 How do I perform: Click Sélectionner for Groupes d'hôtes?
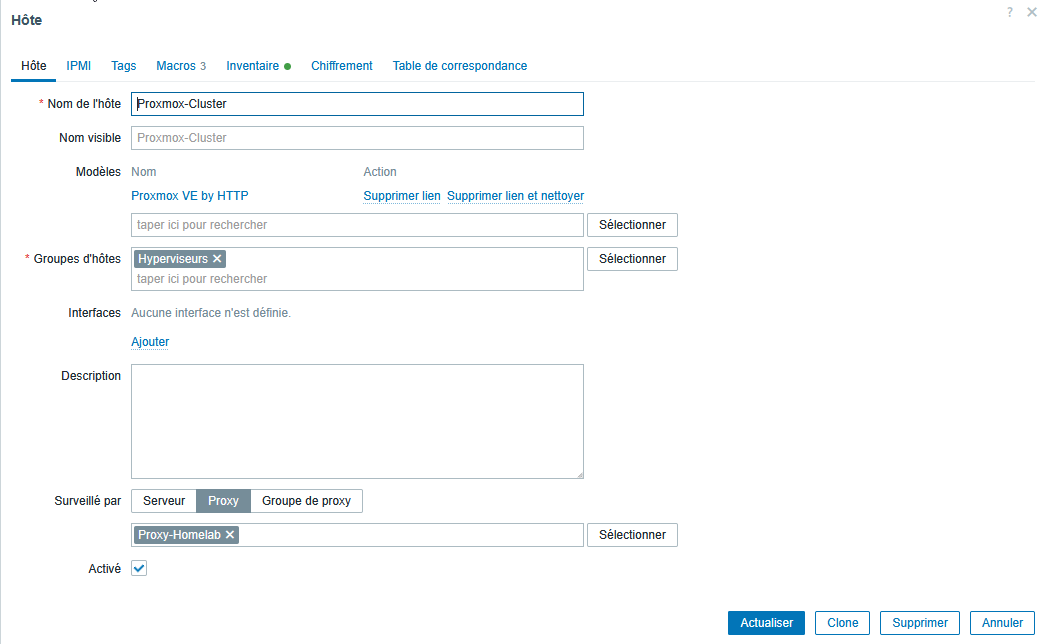[x=632, y=258]
